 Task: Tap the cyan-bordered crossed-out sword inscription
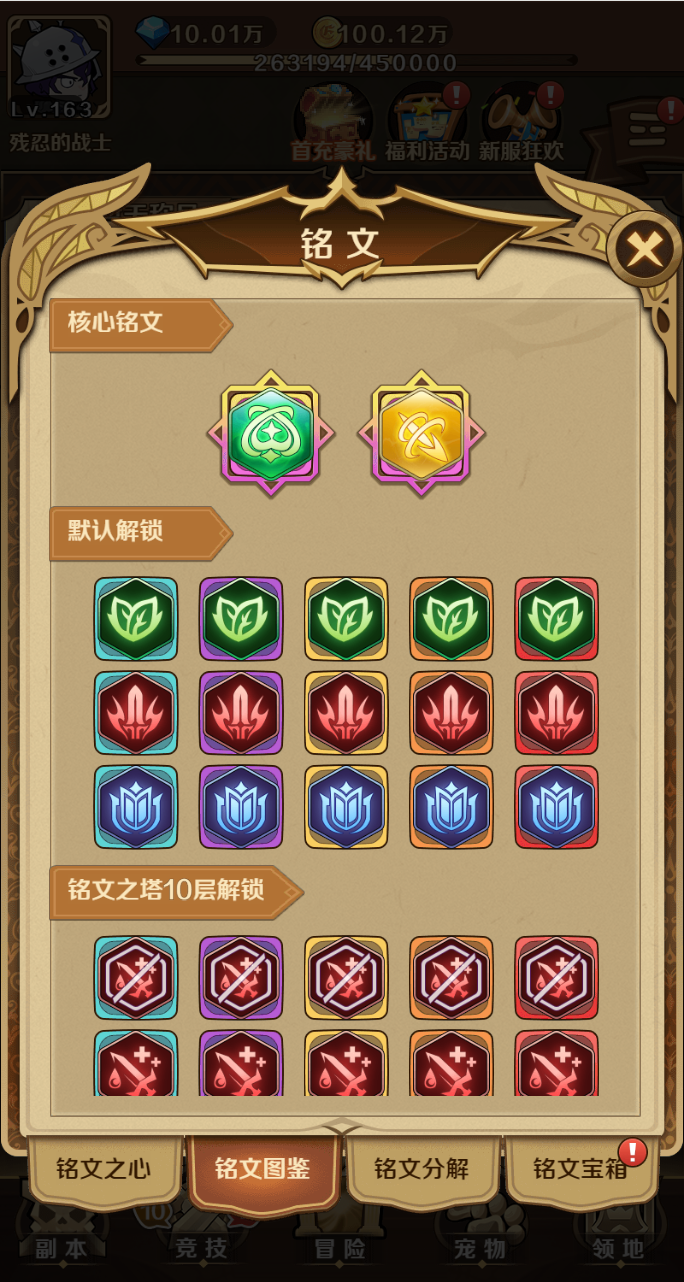[136, 978]
